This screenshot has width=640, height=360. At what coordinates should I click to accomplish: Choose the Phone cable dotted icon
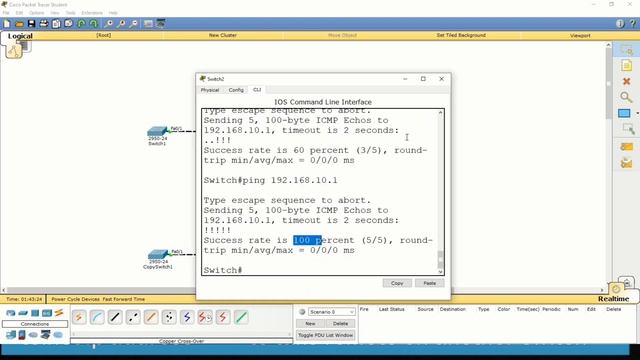169,317
